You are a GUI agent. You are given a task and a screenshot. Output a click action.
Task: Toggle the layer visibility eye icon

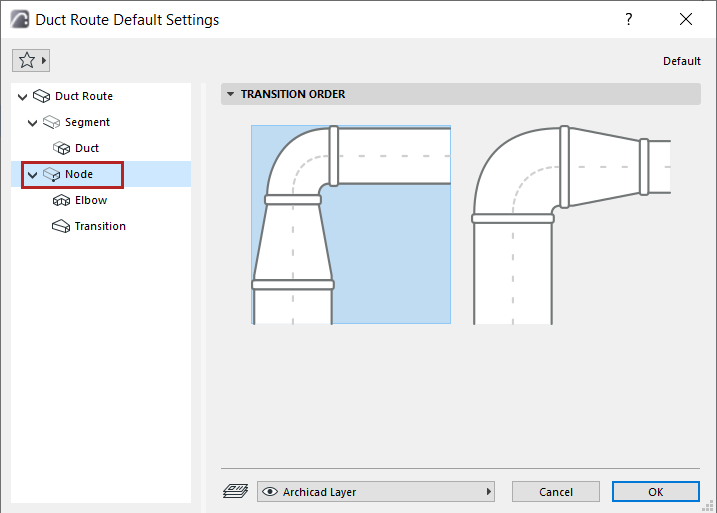point(269,492)
